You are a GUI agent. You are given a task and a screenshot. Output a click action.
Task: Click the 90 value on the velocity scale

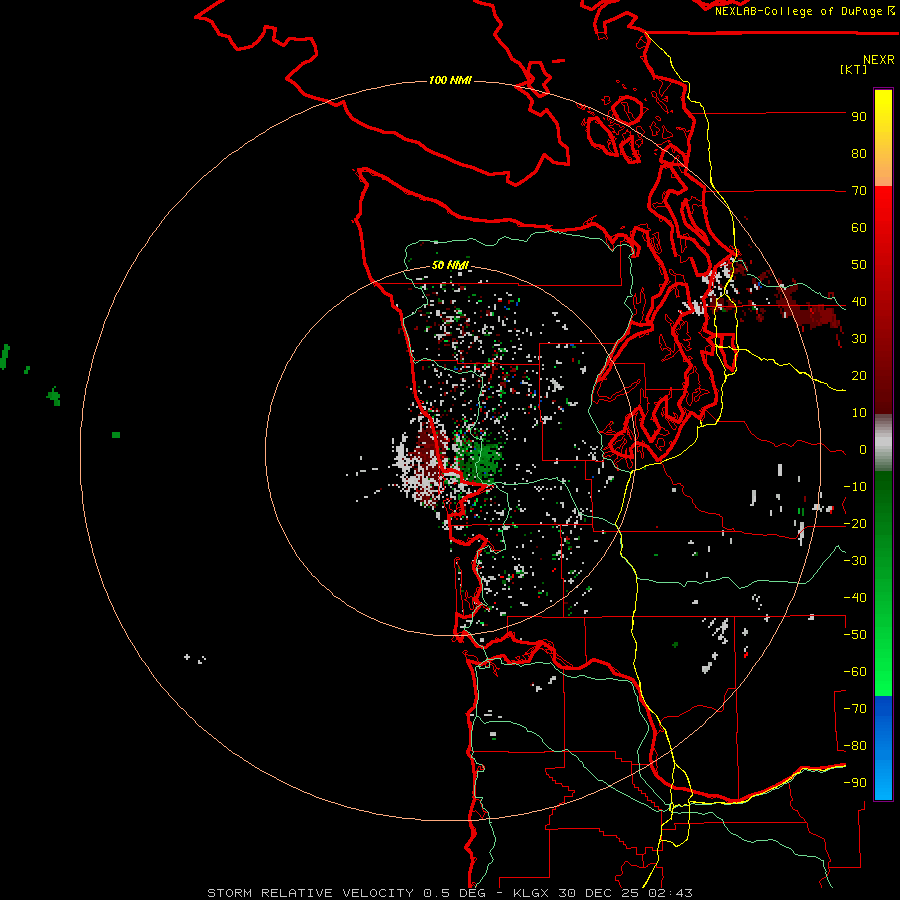point(859,117)
